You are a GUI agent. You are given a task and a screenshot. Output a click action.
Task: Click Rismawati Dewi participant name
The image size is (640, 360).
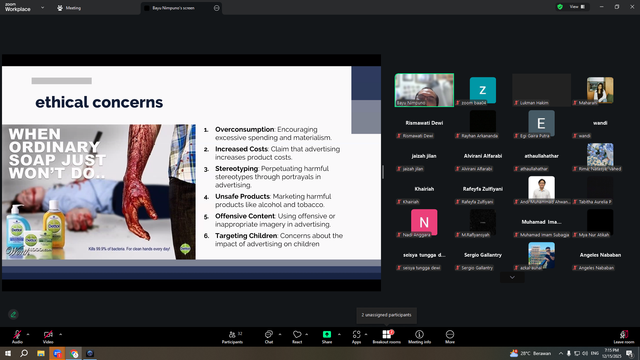[x=424, y=123]
